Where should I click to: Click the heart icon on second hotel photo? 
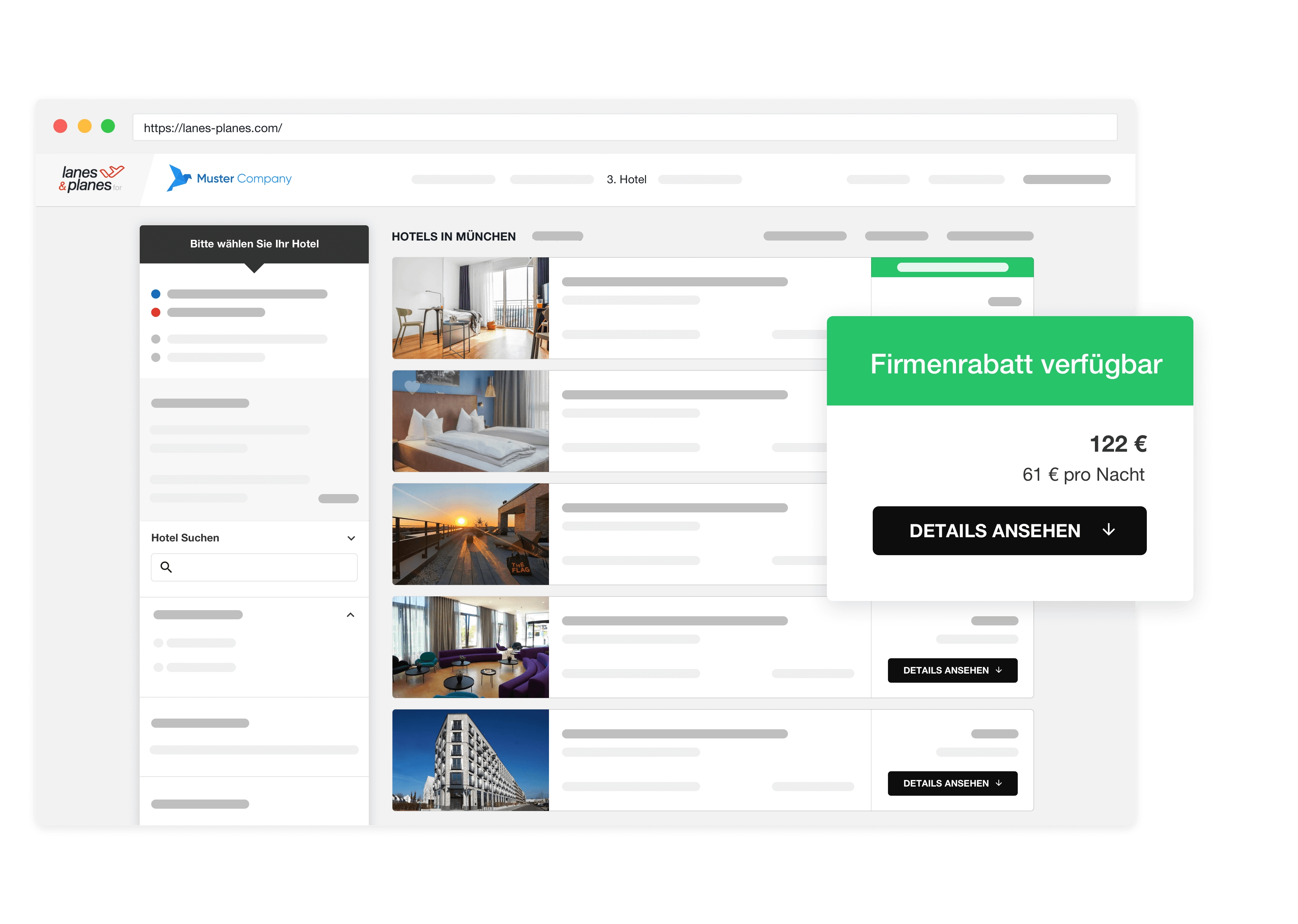coord(412,387)
